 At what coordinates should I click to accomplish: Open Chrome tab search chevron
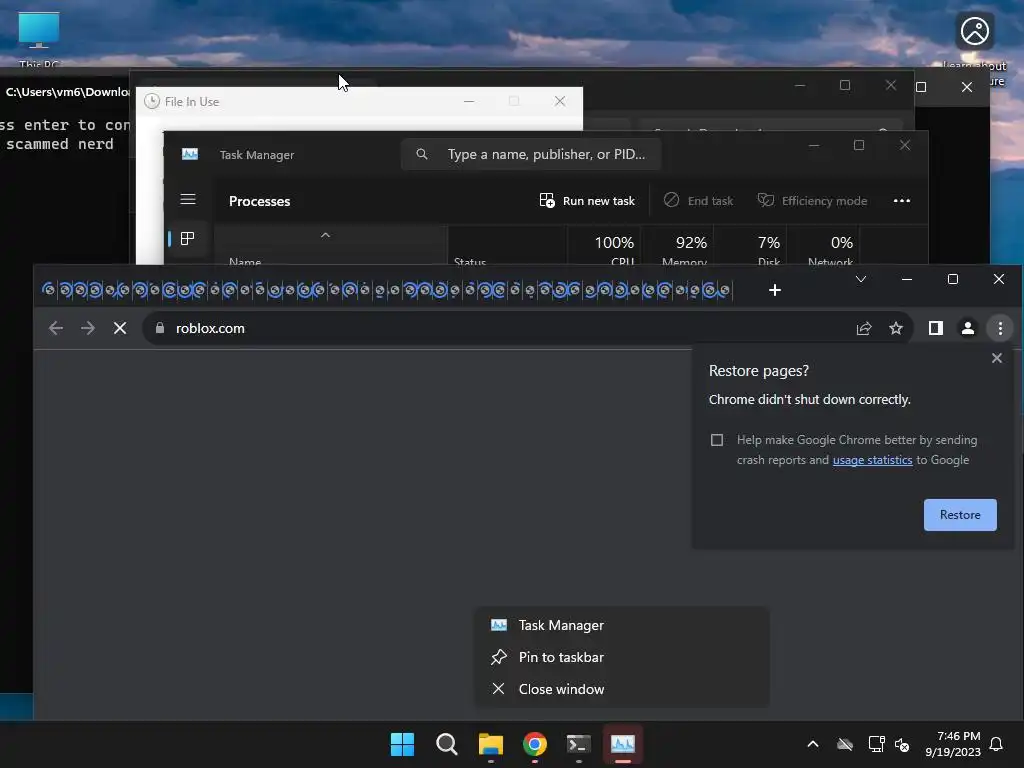click(861, 280)
